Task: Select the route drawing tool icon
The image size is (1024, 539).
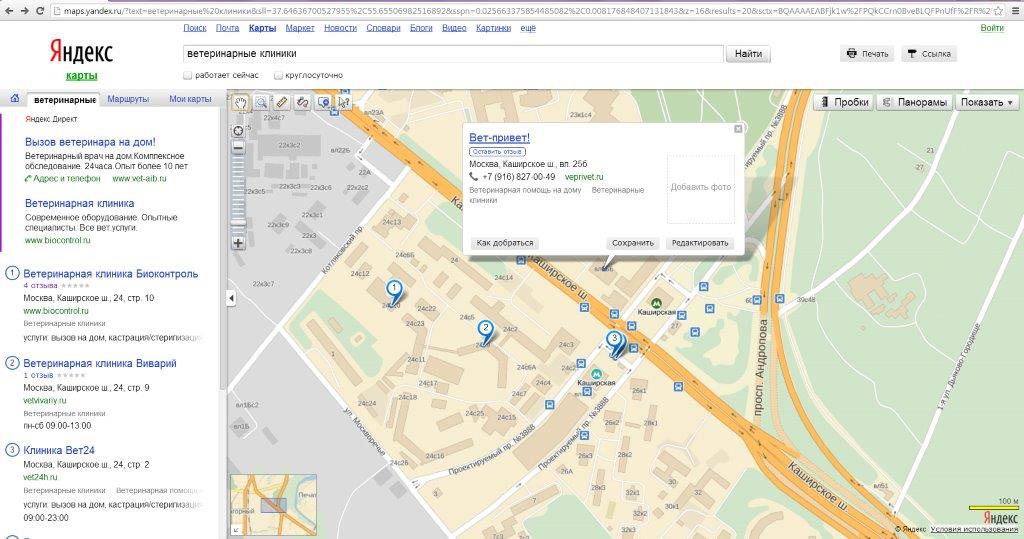Action: point(302,102)
